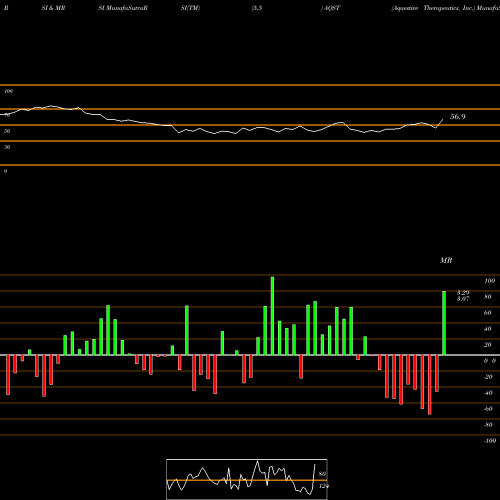Click the SI MunafaSutraR header text
This screenshot has width=500, height=500.
tap(123, 8)
